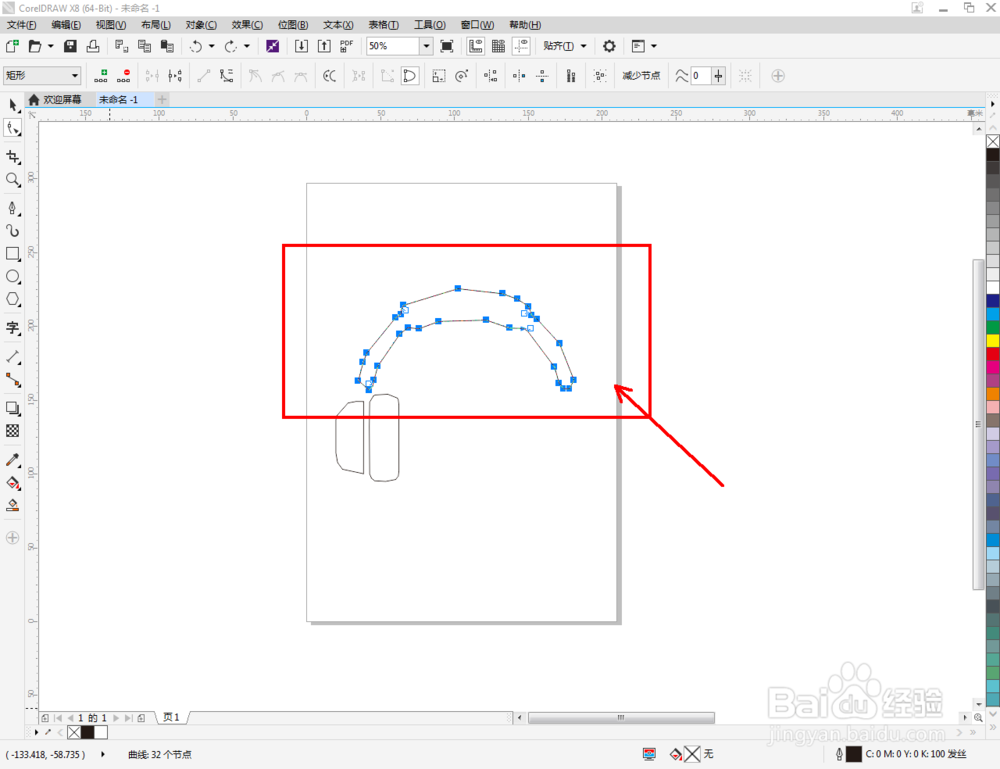Select the Rectangle tool
Viewport: 1000px width, 769px height.
[13, 254]
